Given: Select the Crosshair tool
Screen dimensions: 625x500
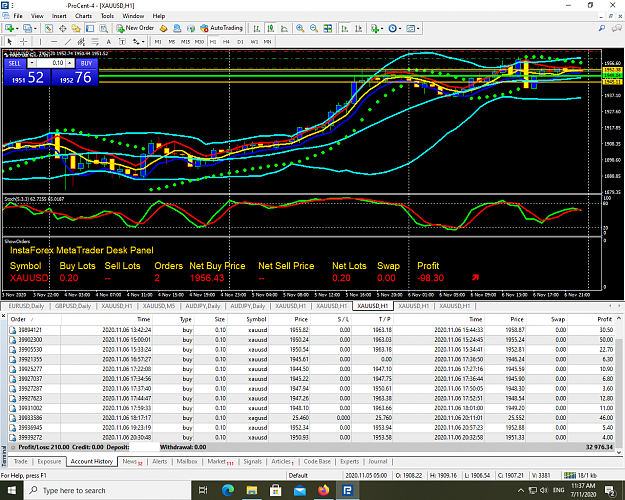Looking at the screenshot, I should tap(24, 41).
